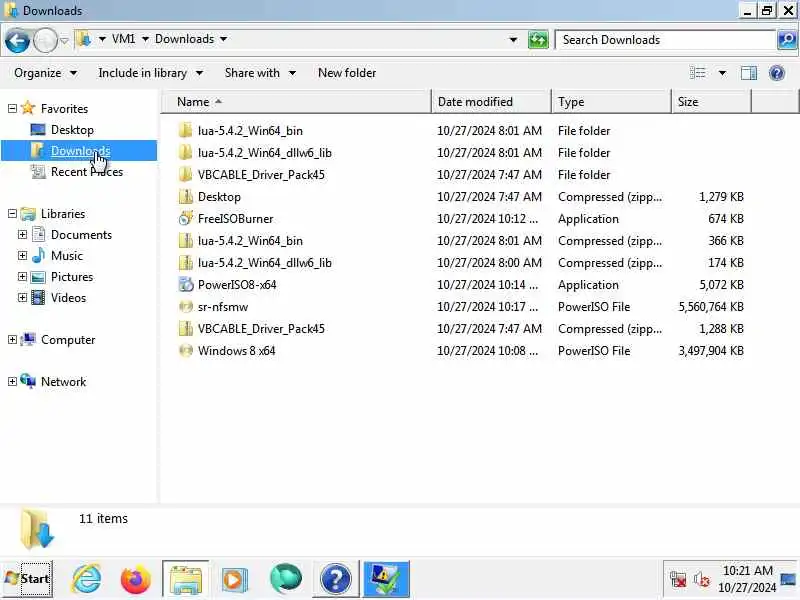Focus the Search Downloads field
The height and width of the screenshot is (600, 800).
pos(666,40)
